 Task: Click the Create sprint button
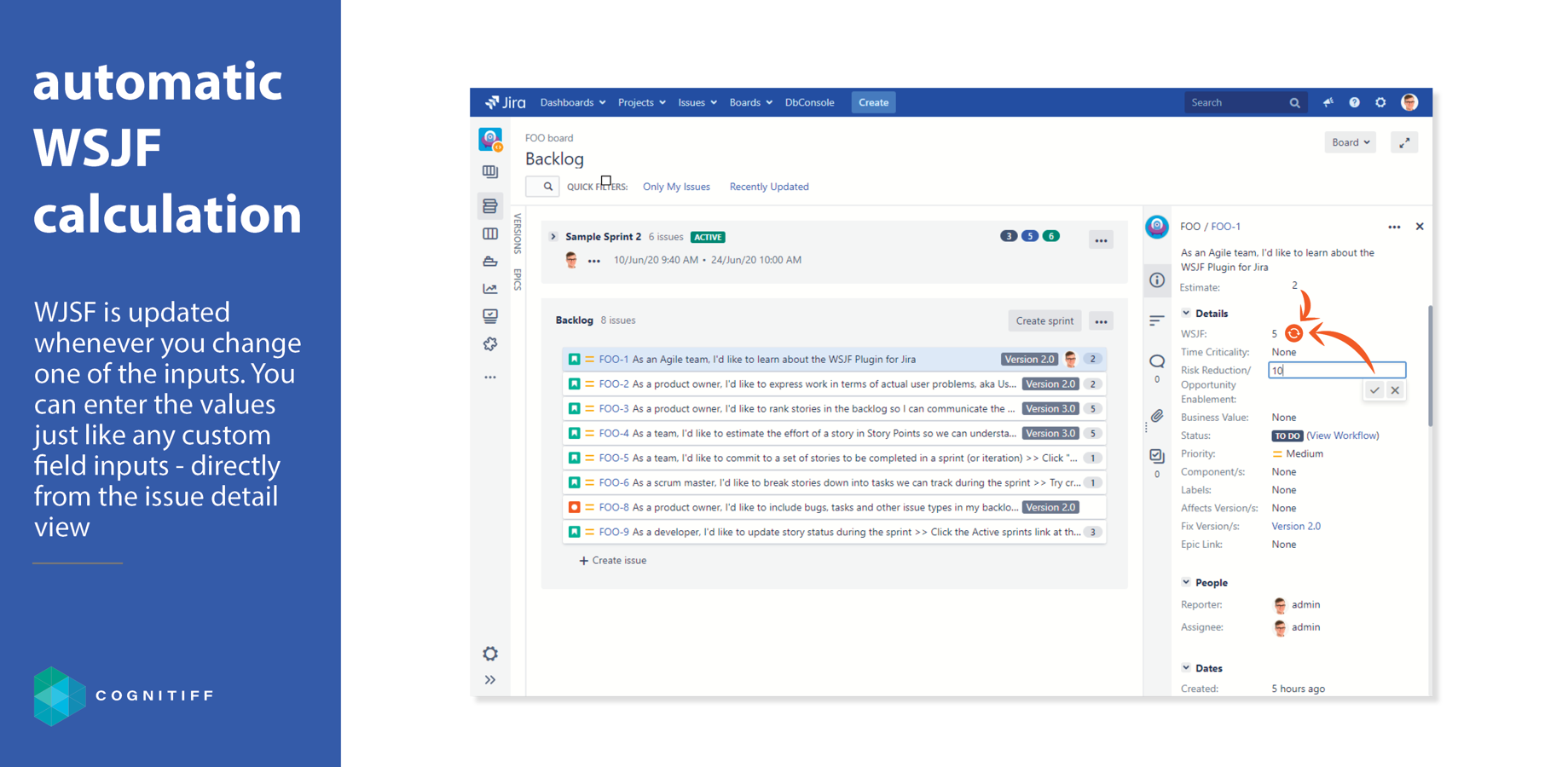coord(1044,321)
